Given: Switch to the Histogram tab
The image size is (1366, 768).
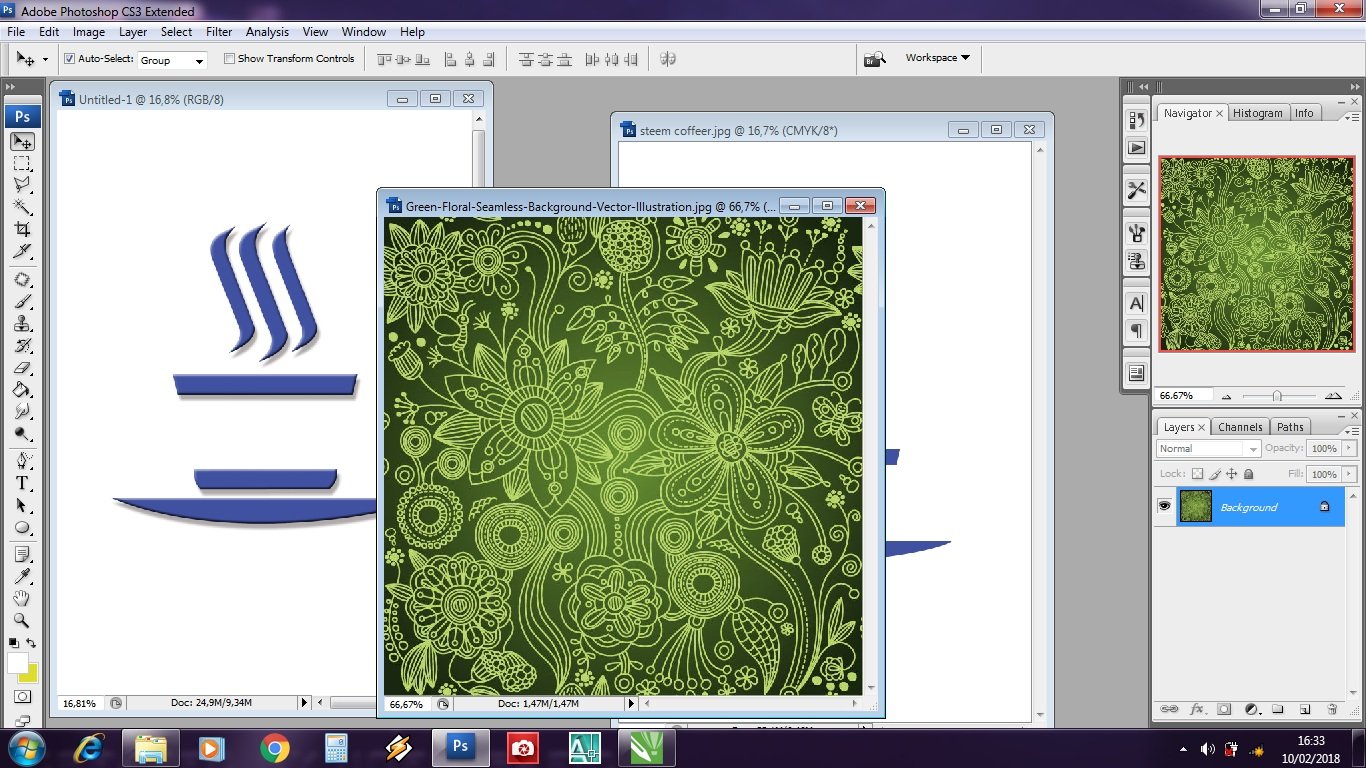Looking at the screenshot, I should coord(1257,113).
